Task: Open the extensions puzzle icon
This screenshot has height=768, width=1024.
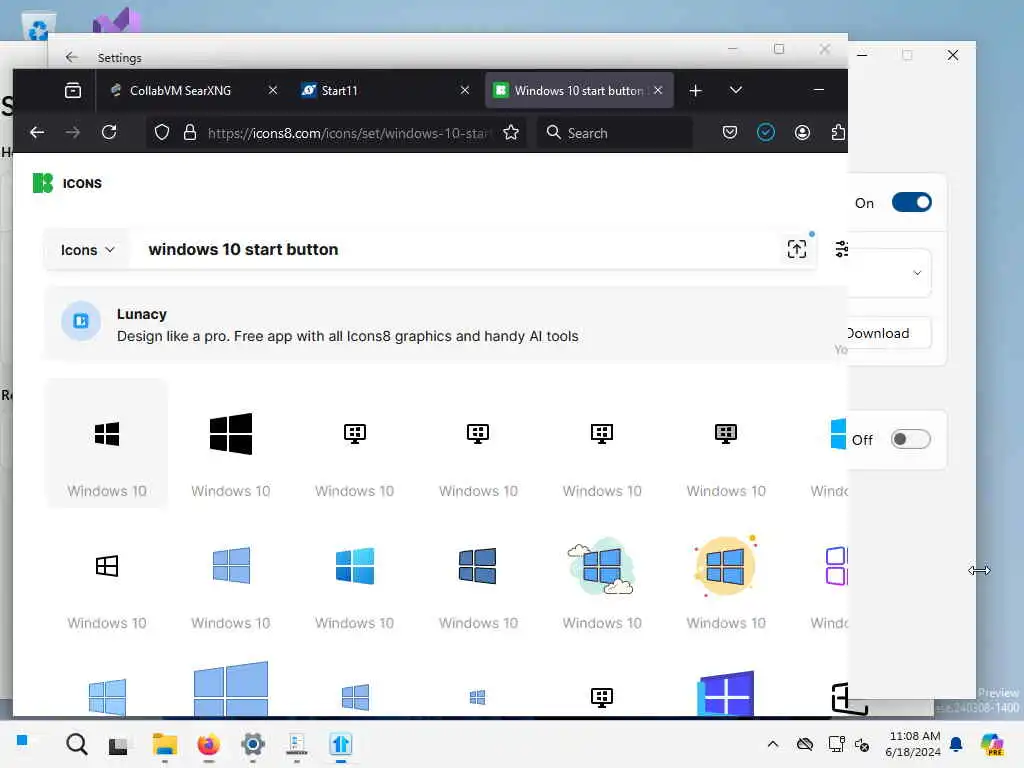Action: (838, 133)
